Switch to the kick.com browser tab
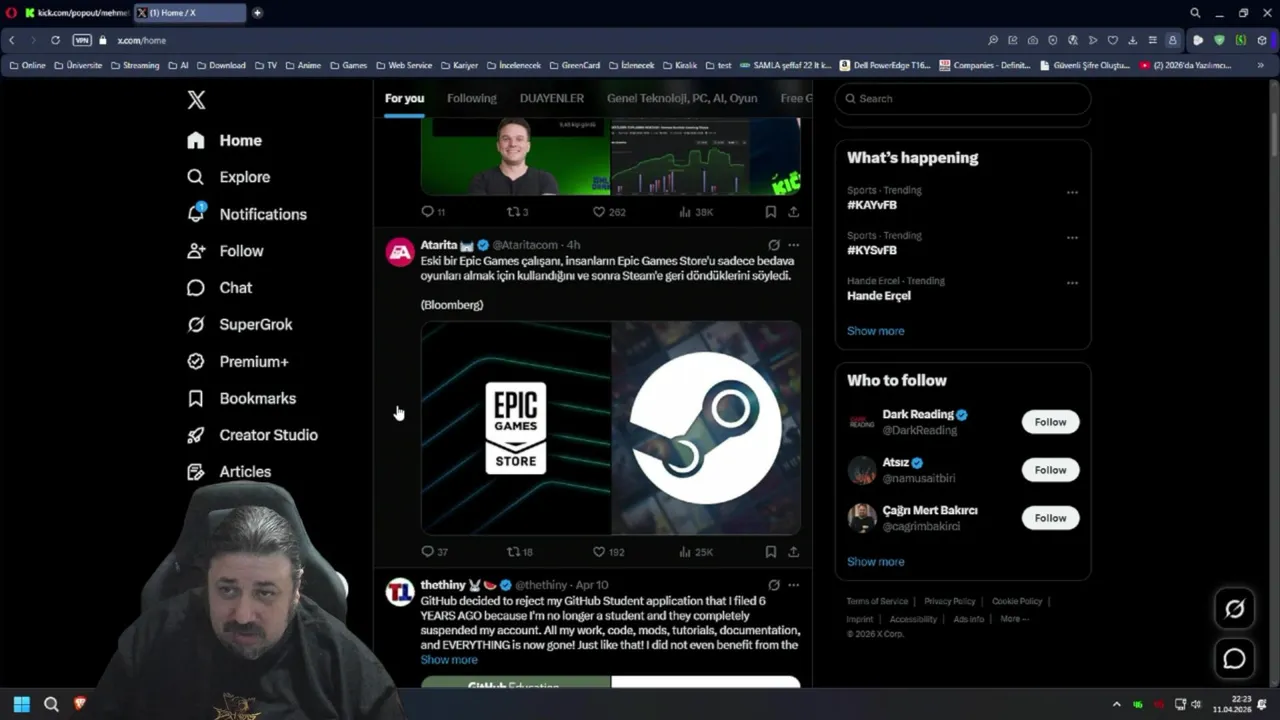The height and width of the screenshot is (720, 1280). [76, 13]
